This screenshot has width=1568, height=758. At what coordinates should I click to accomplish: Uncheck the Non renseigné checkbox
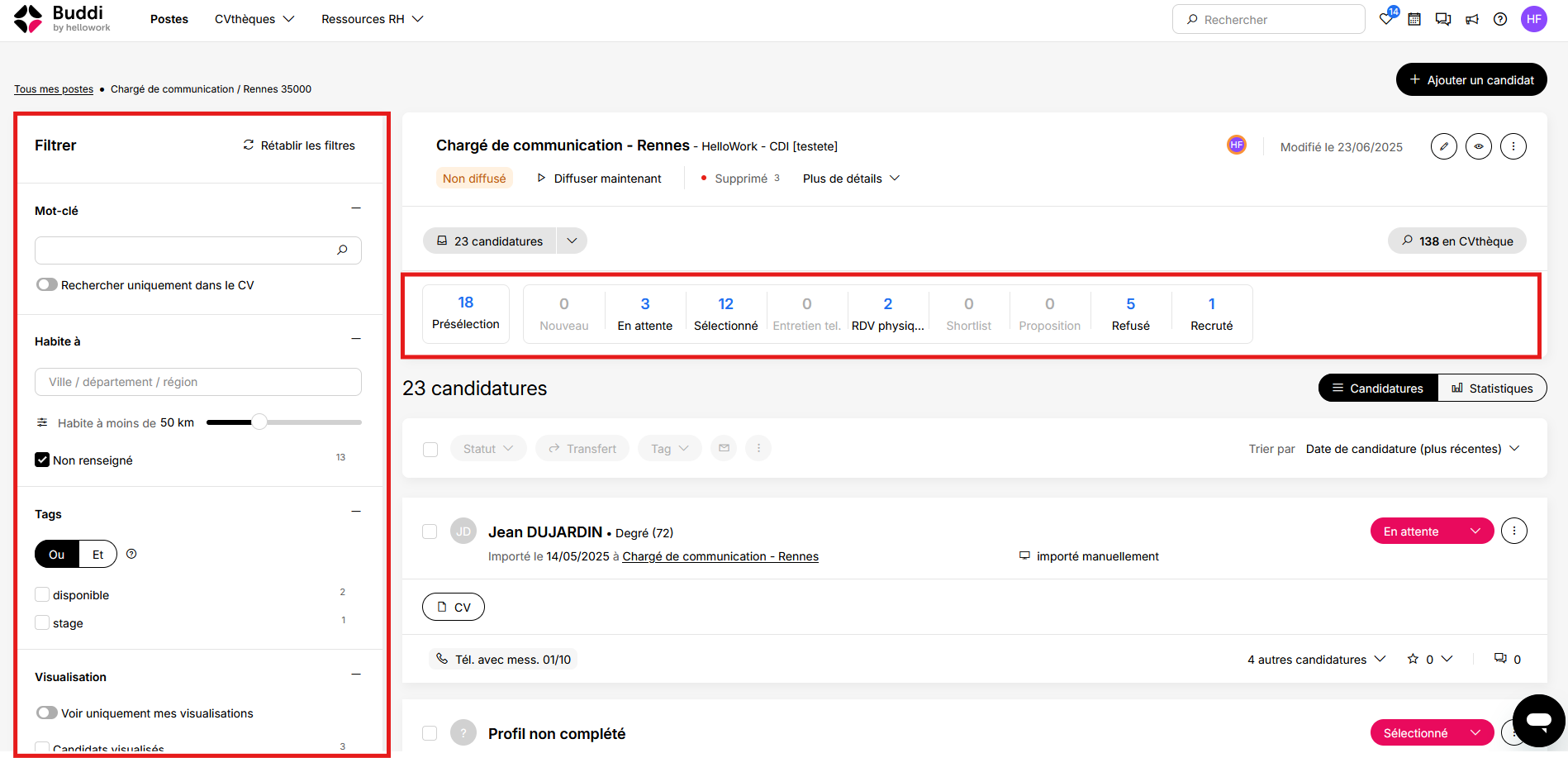point(42,460)
